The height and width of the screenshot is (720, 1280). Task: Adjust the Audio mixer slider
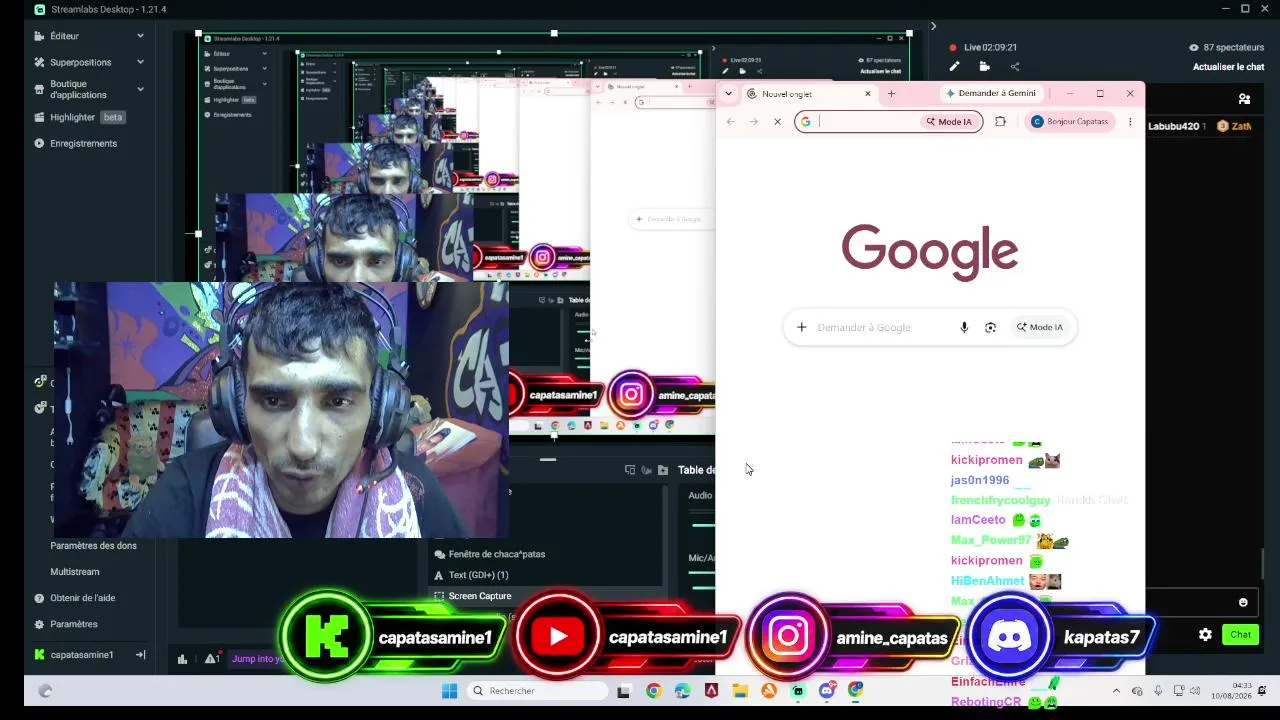[x=702, y=525]
